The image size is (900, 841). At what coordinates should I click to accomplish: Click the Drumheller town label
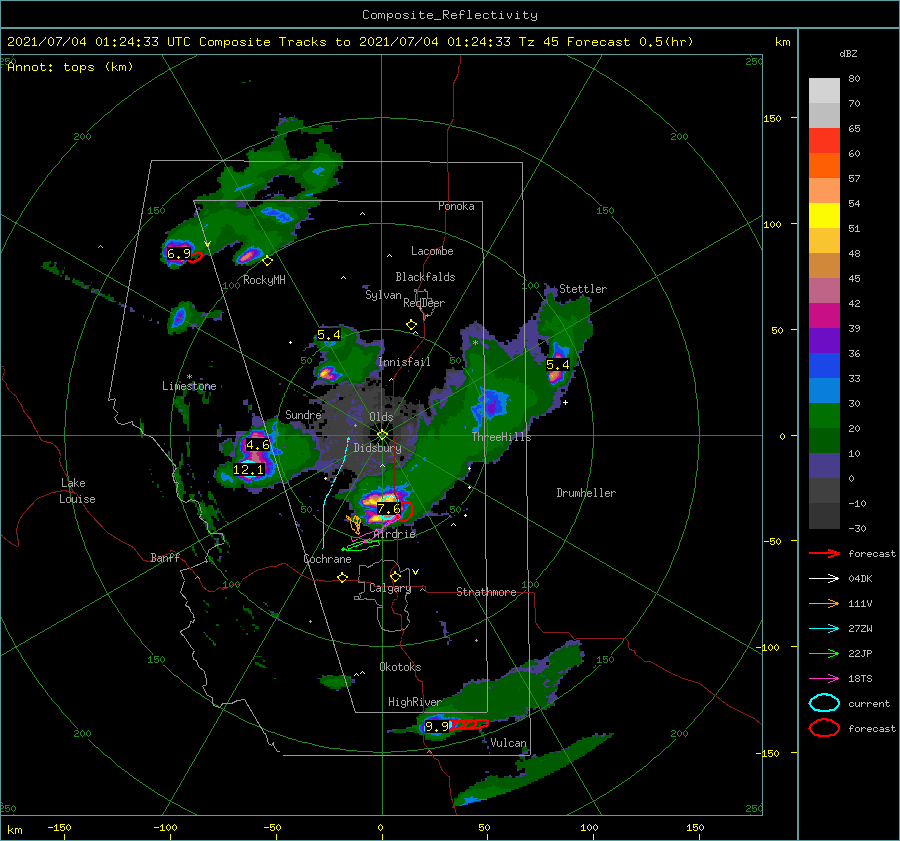(x=586, y=493)
